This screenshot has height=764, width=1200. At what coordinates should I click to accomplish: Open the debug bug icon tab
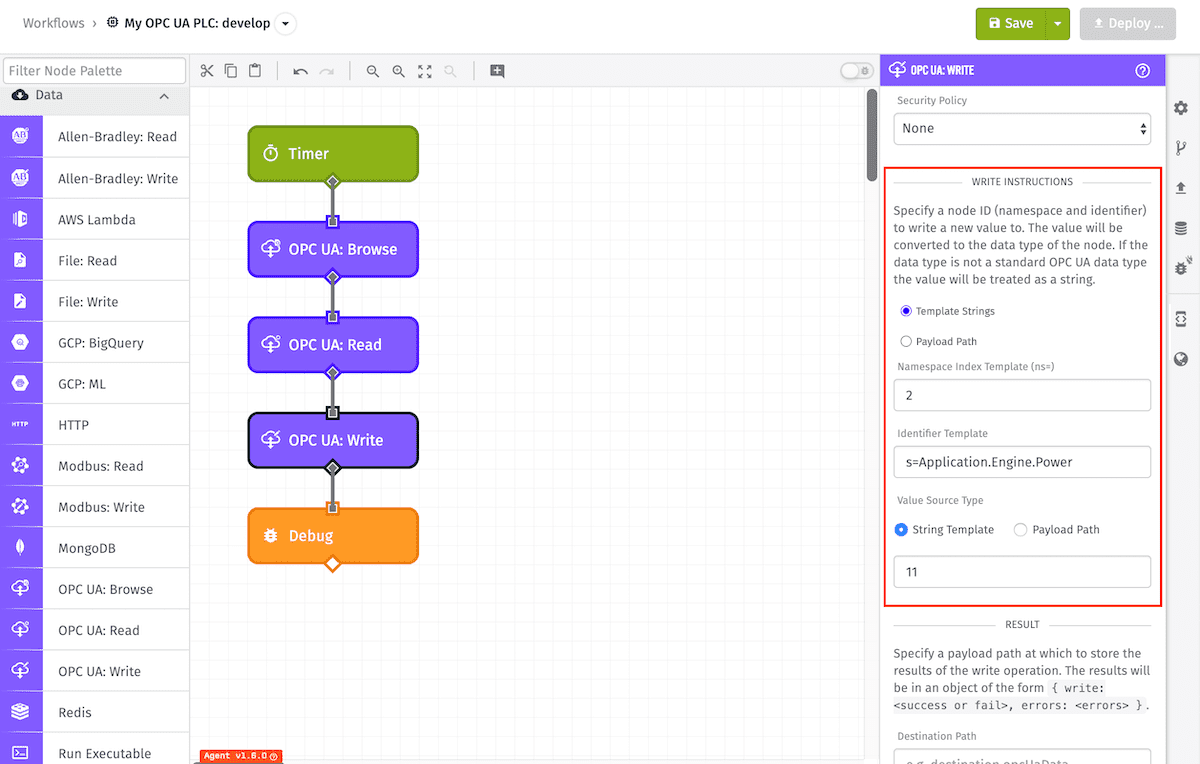click(x=1181, y=267)
